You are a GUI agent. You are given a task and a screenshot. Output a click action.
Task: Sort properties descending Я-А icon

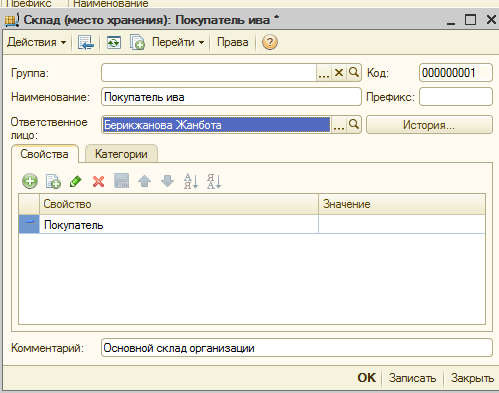point(214,182)
